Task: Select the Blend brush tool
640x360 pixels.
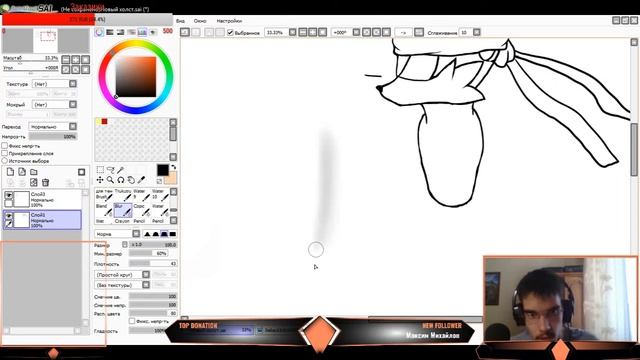Action: click(104, 210)
